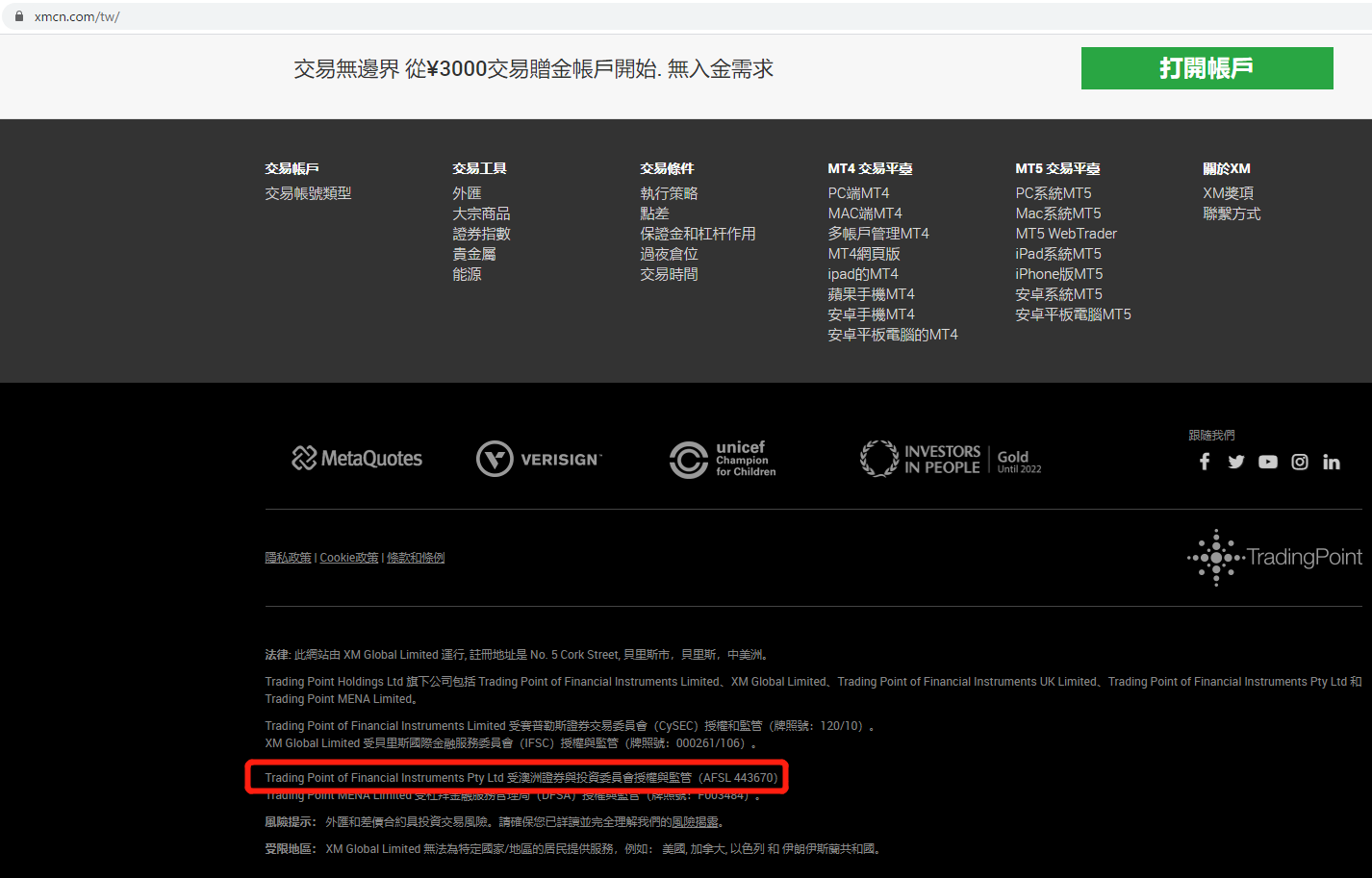
Task: Open the 風險揭露 link in risk warning
Action: pos(695,822)
